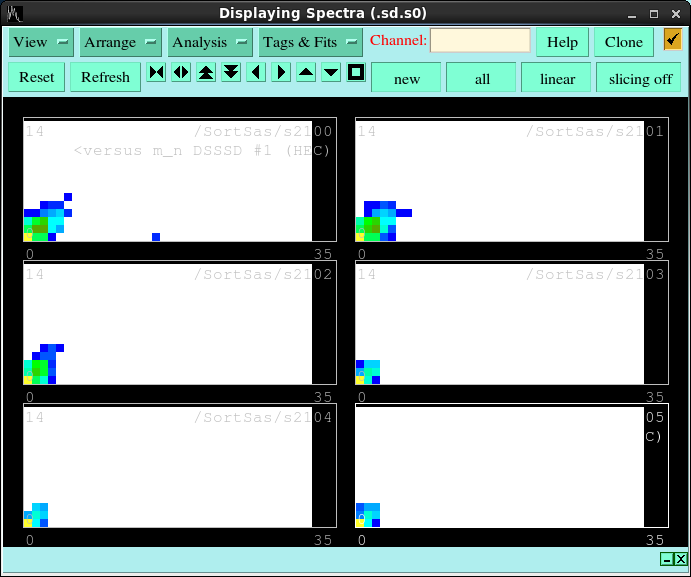Click the green X icon in status bar
The height and width of the screenshot is (577, 691).
click(681, 559)
